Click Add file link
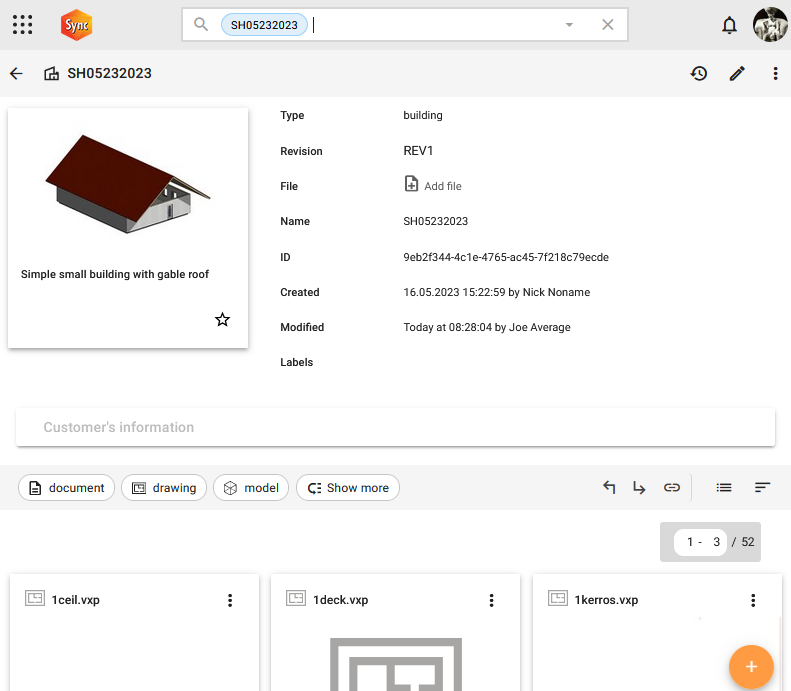791x691 pixels. click(432, 185)
